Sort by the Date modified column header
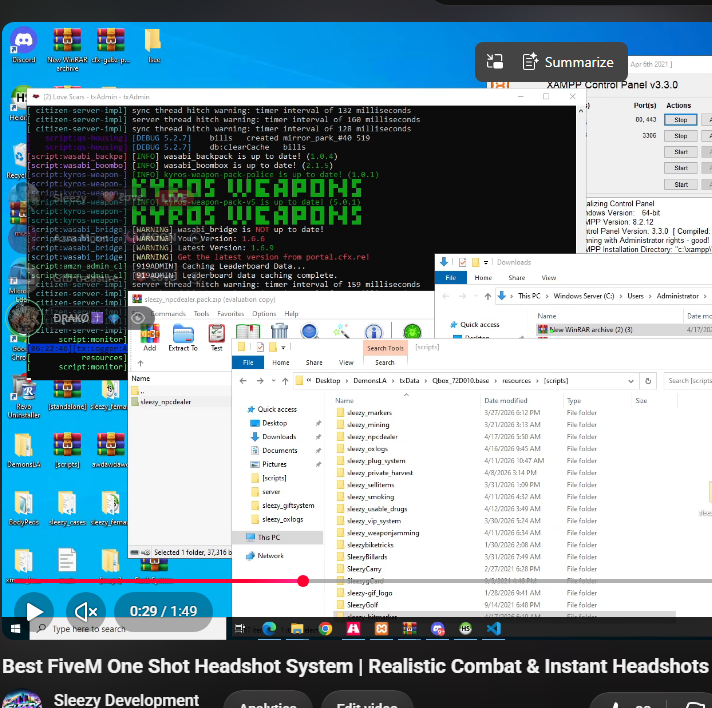This screenshot has height=708, width=712. (x=505, y=401)
